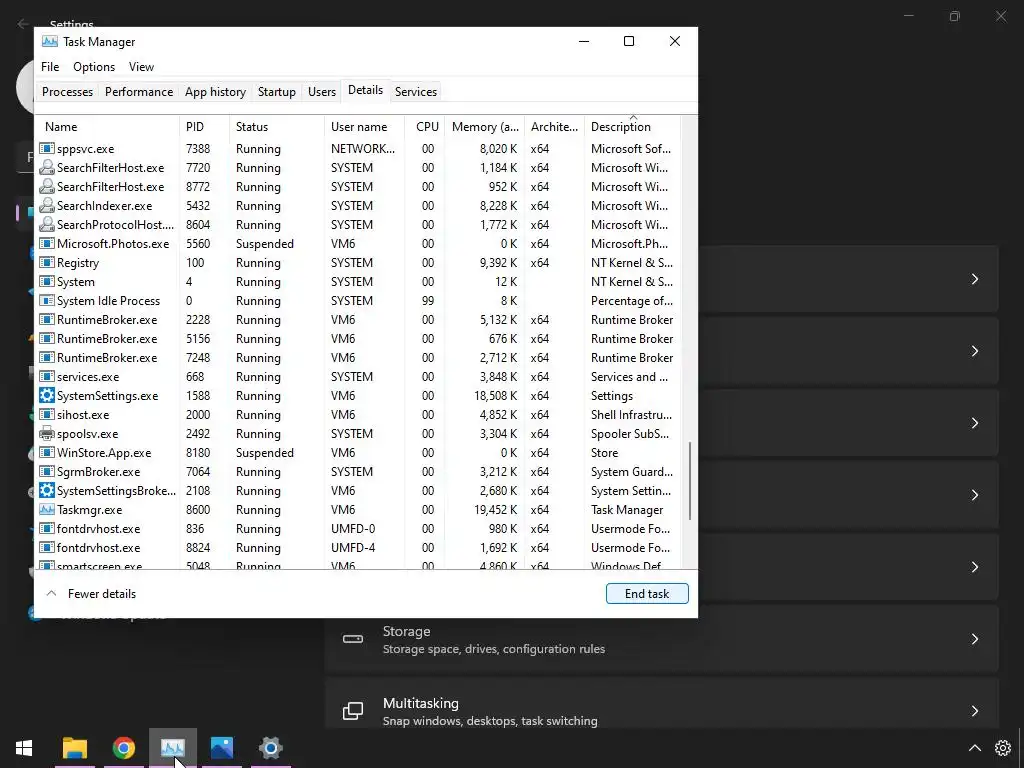Click the WinStore.App.exe icon
This screenshot has height=768, width=1024.
coord(46,453)
